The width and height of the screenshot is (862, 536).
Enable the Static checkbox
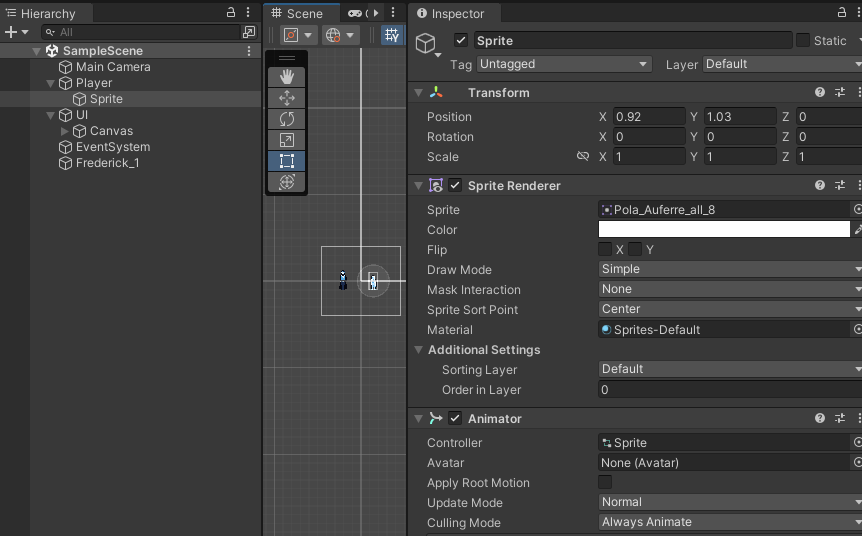802,40
